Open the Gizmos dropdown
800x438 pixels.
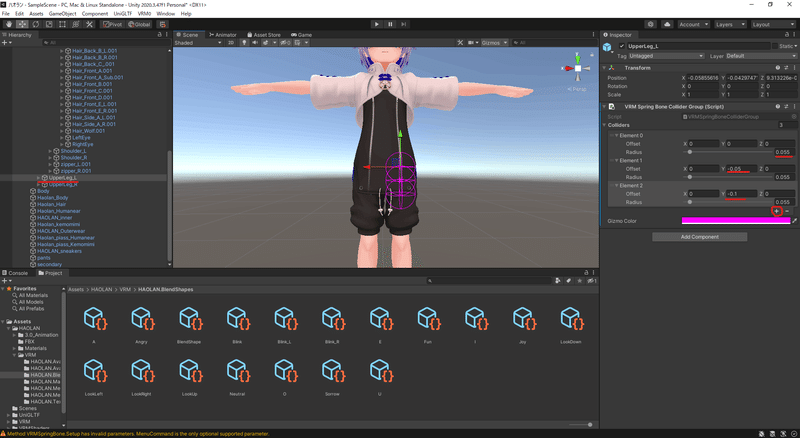click(494, 43)
